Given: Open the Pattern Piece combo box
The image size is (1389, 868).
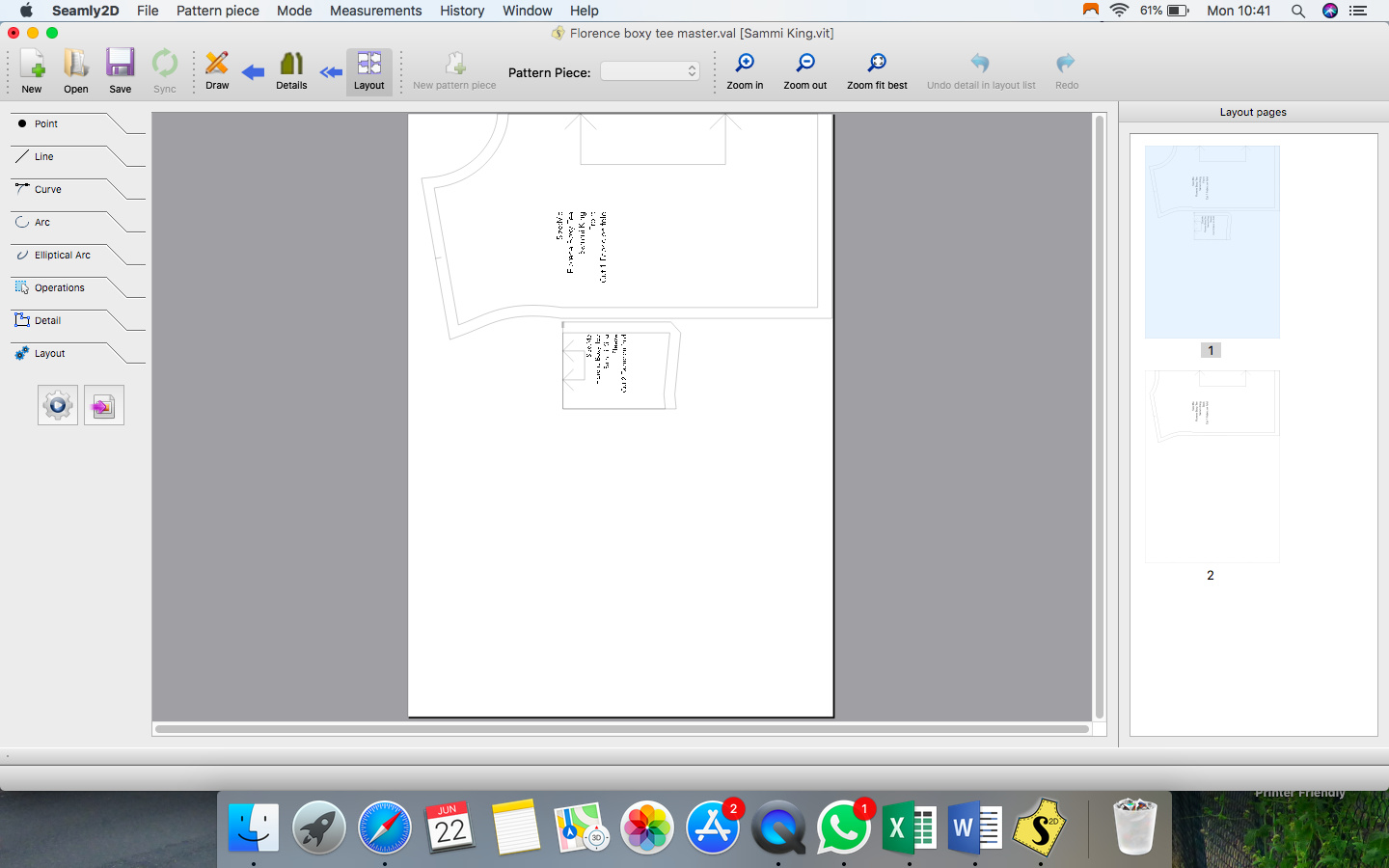Looking at the screenshot, I should pos(649,71).
